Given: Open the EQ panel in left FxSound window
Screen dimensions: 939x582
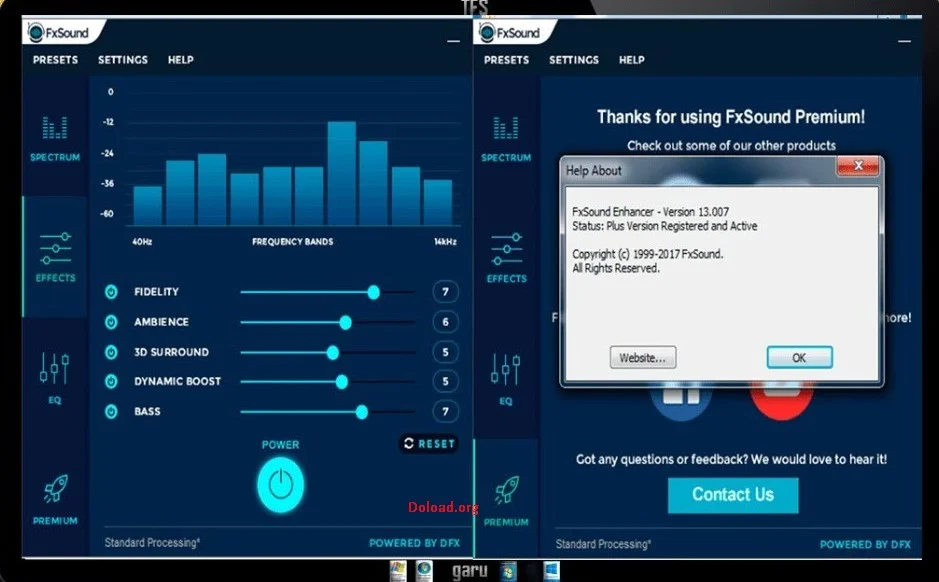Looking at the screenshot, I should [x=54, y=377].
